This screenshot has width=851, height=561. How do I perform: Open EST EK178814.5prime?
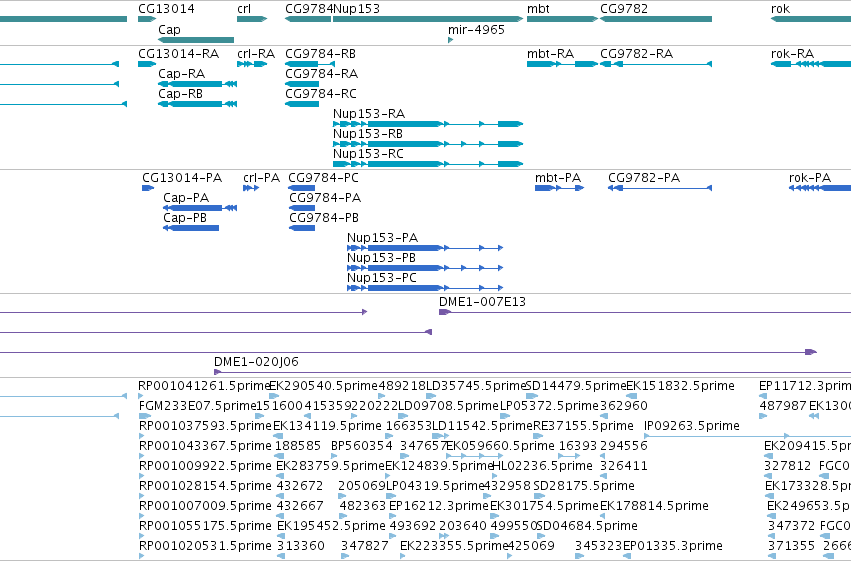click(654, 506)
